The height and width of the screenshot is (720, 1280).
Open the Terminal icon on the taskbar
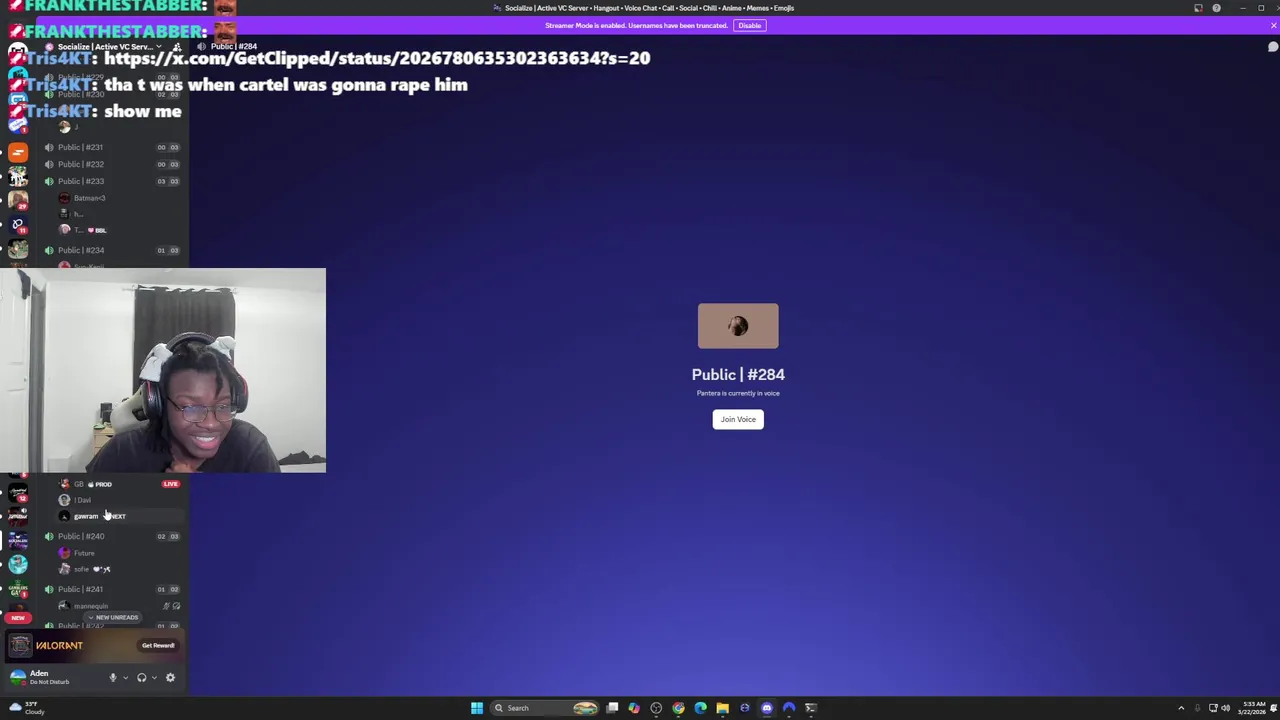click(x=811, y=708)
